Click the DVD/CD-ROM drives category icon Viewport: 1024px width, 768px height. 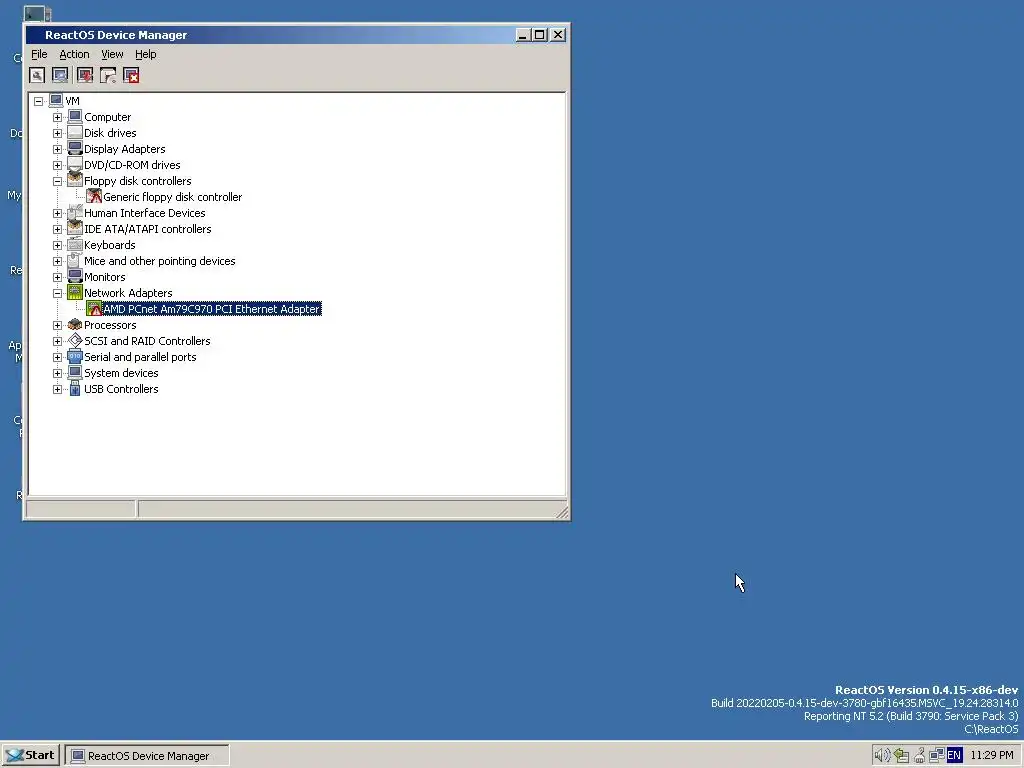[75, 165]
